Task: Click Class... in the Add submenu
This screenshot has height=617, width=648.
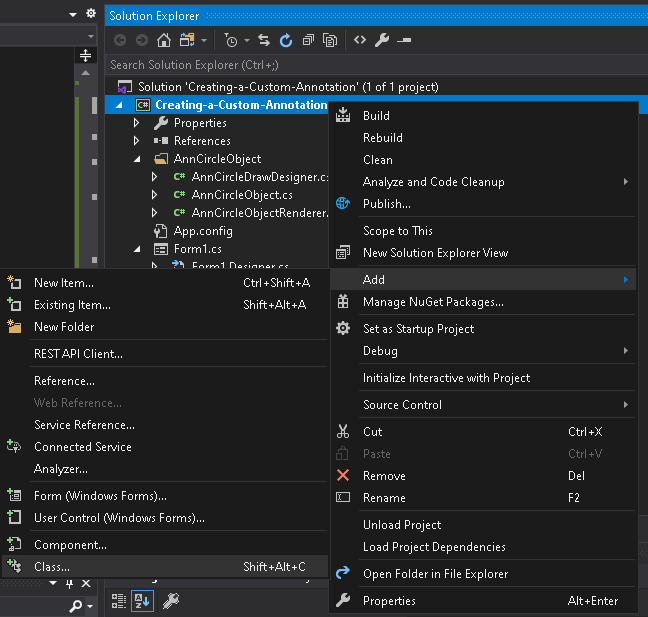Action: 164,567
